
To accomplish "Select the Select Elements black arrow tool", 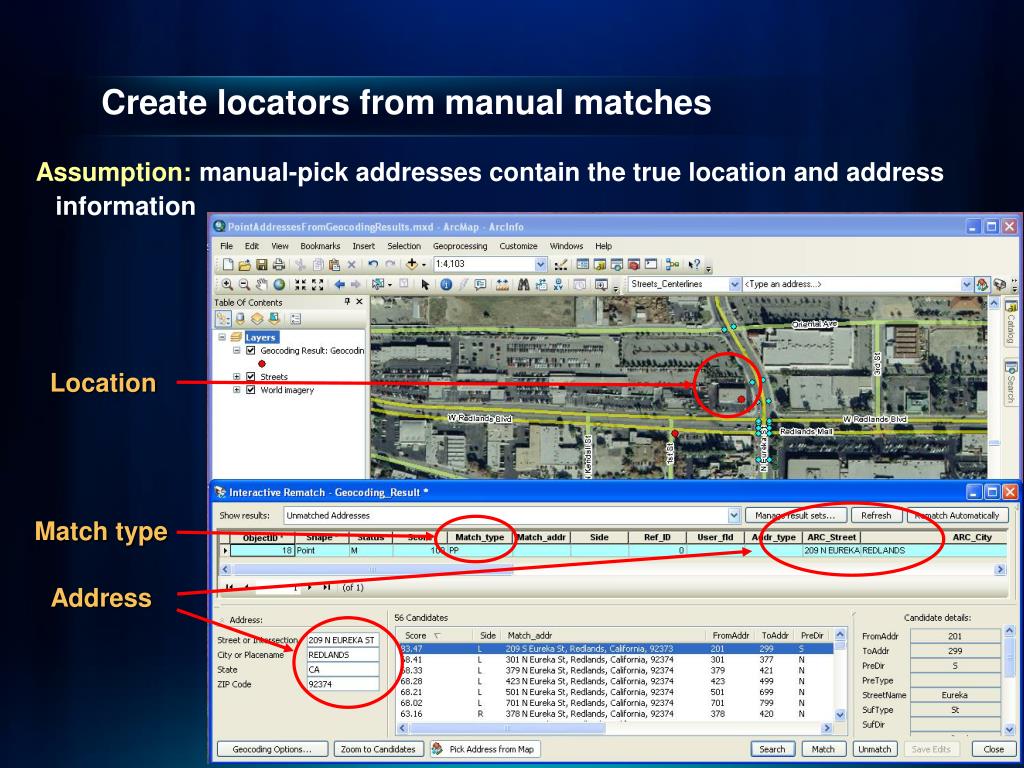I will coord(425,285).
